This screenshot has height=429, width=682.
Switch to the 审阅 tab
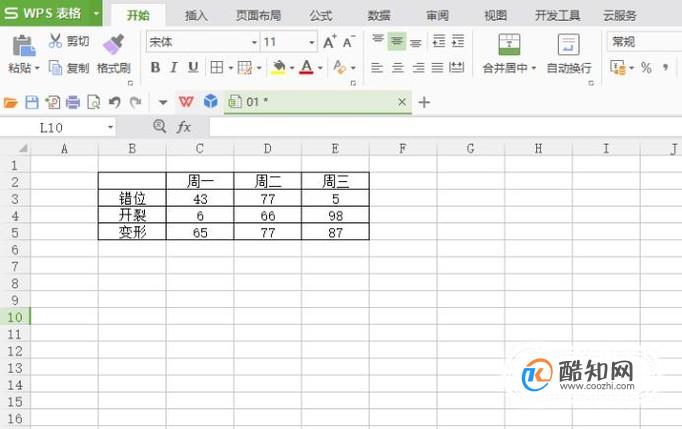(x=437, y=16)
